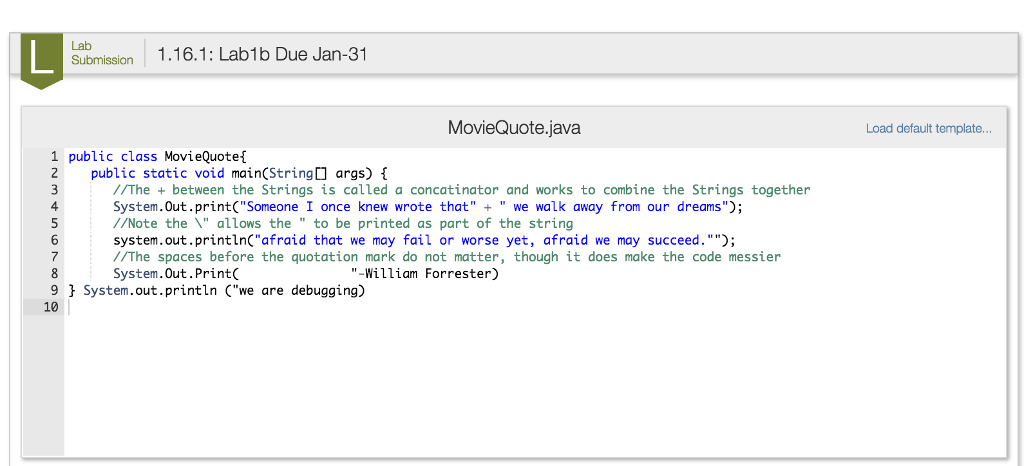Click line number 8 in the gutter

point(54,274)
